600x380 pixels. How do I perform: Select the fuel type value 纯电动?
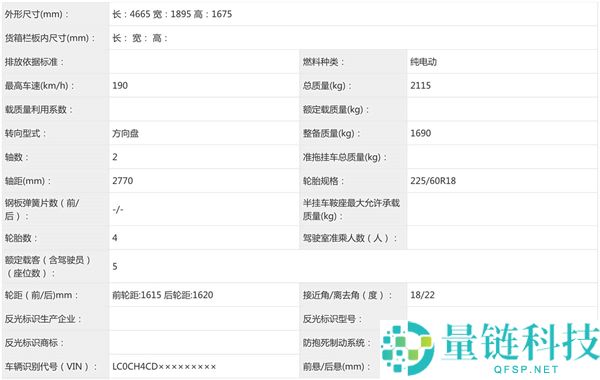(423, 62)
